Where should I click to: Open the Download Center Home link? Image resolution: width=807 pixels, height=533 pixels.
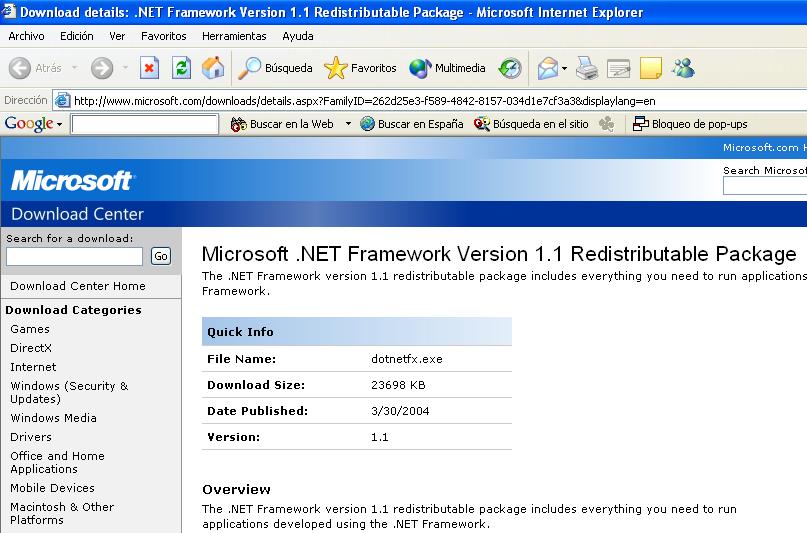click(78, 286)
